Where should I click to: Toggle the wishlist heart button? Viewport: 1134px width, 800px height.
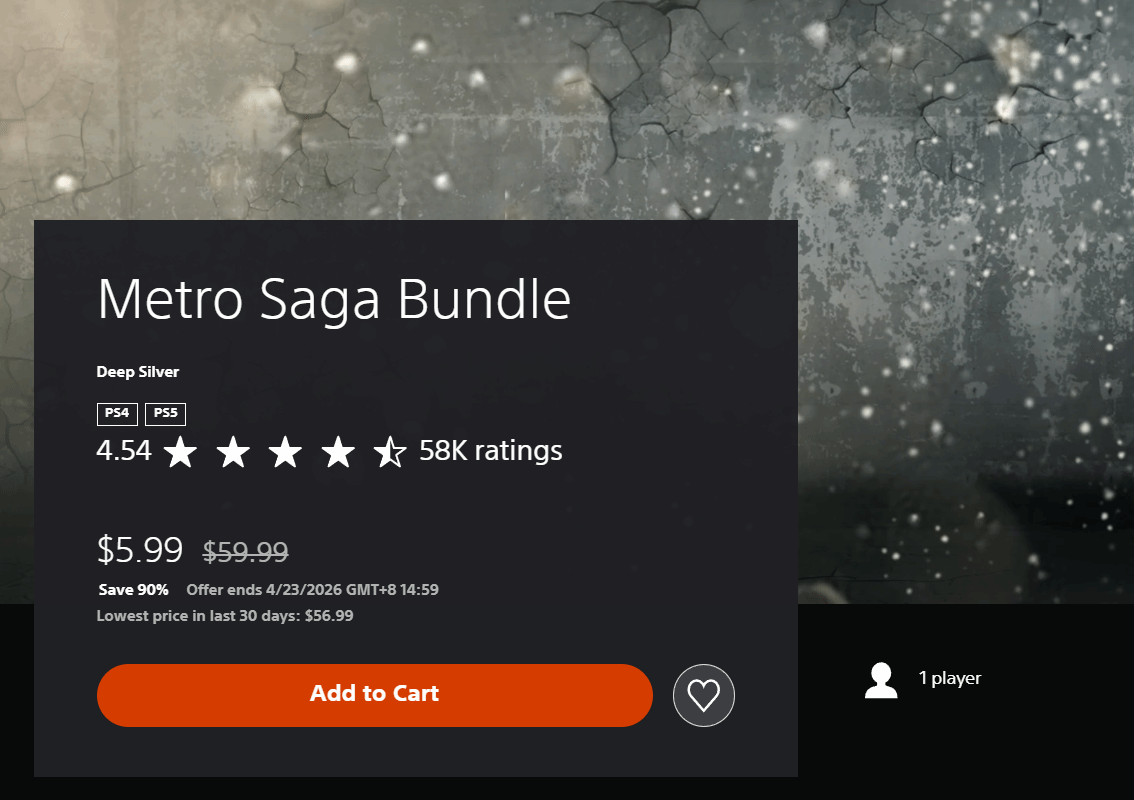(704, 695)
